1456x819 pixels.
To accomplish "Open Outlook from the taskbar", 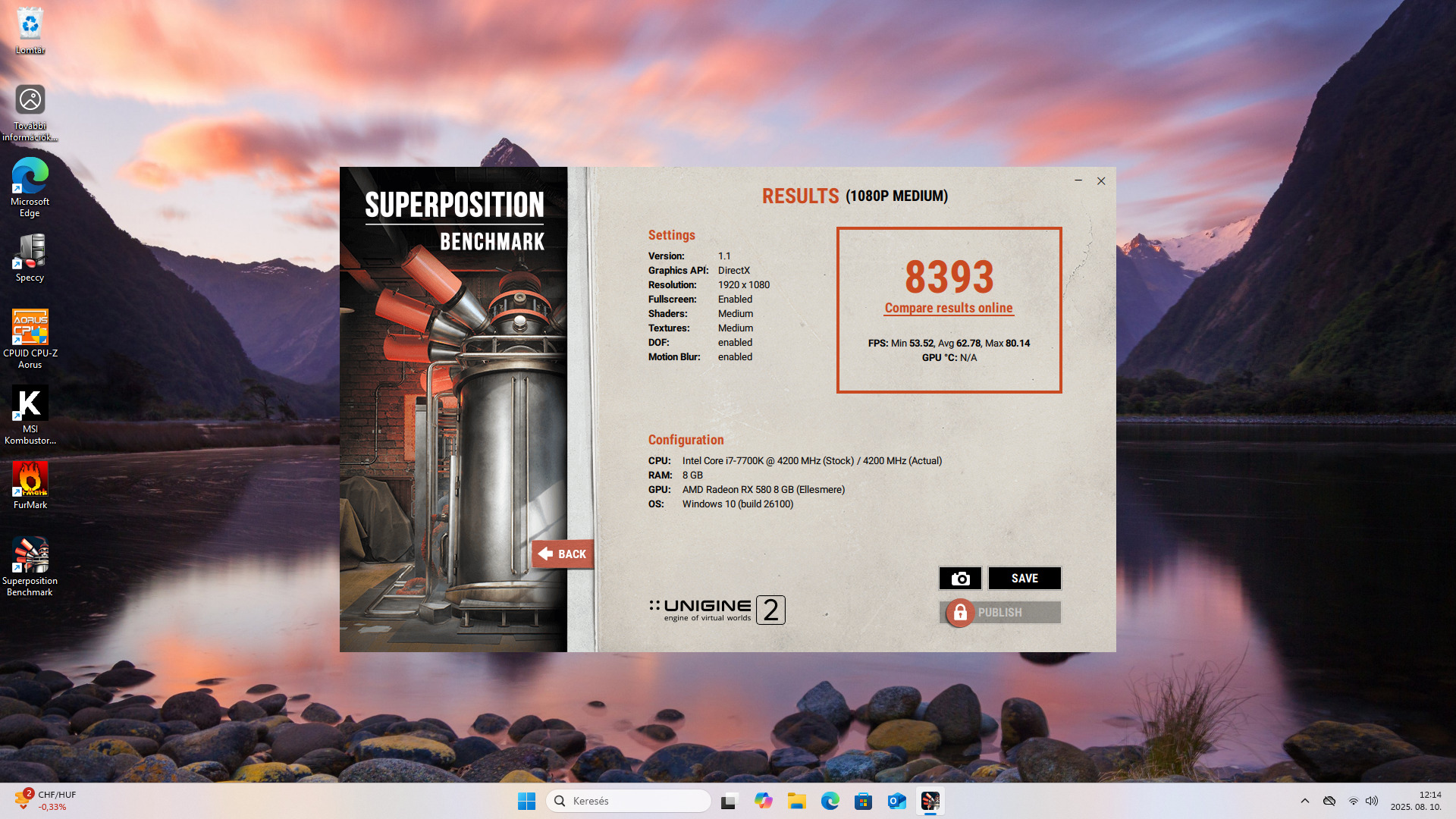I will (x=896, y=801).
